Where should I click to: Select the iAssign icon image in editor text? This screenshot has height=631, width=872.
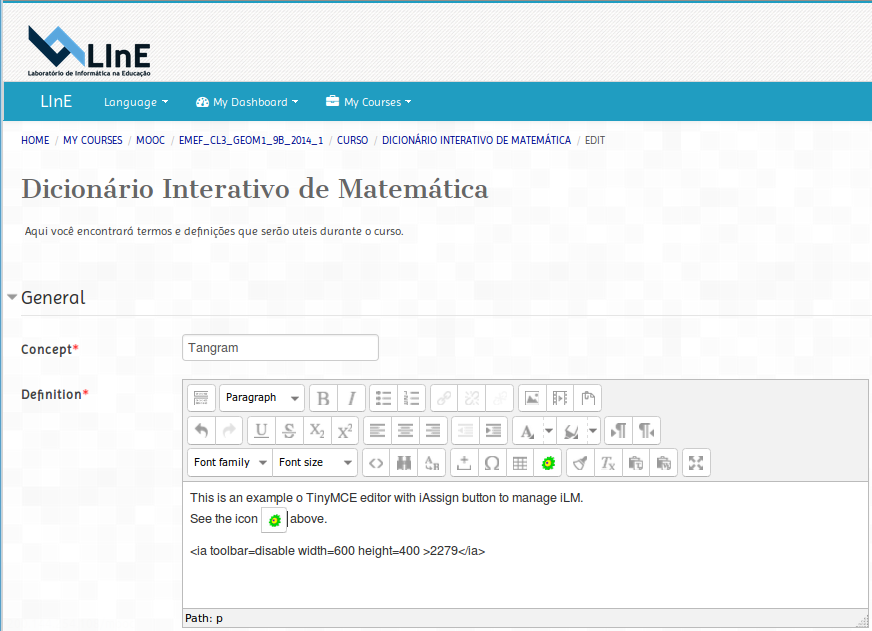[x=274, y=520]
